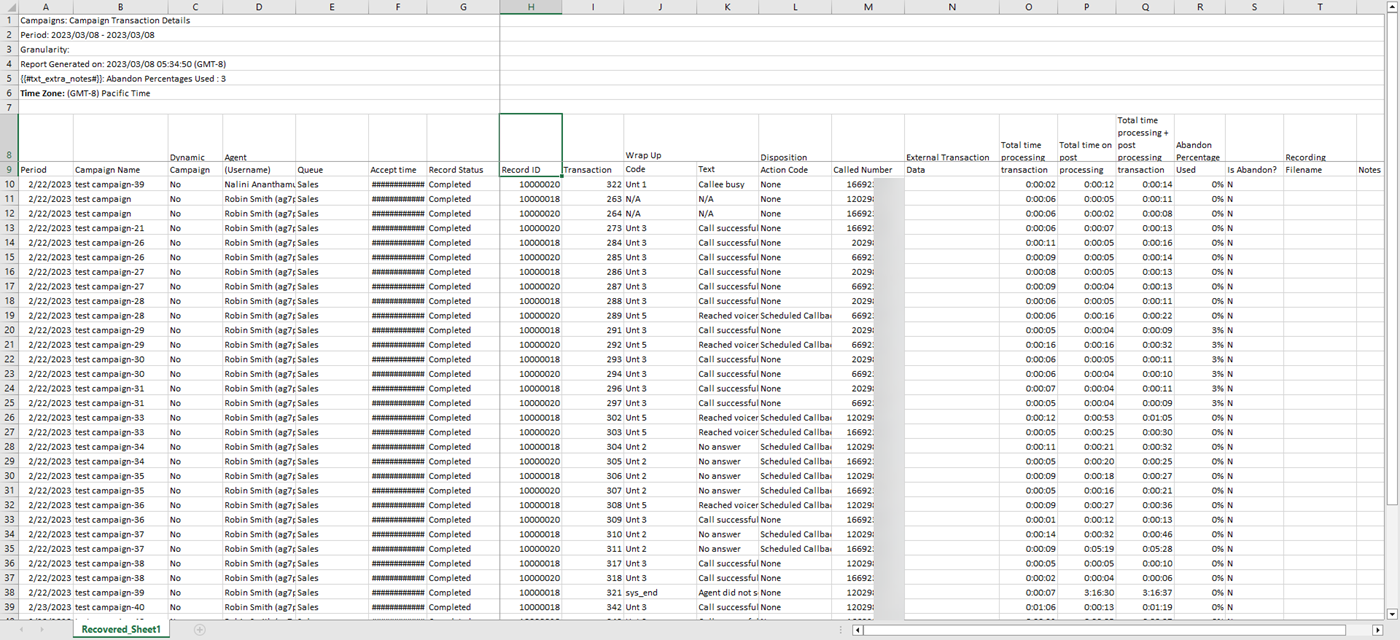This screenshot has width=1400, height=640.
Task: Select row header 1
Action: point(9,20)
